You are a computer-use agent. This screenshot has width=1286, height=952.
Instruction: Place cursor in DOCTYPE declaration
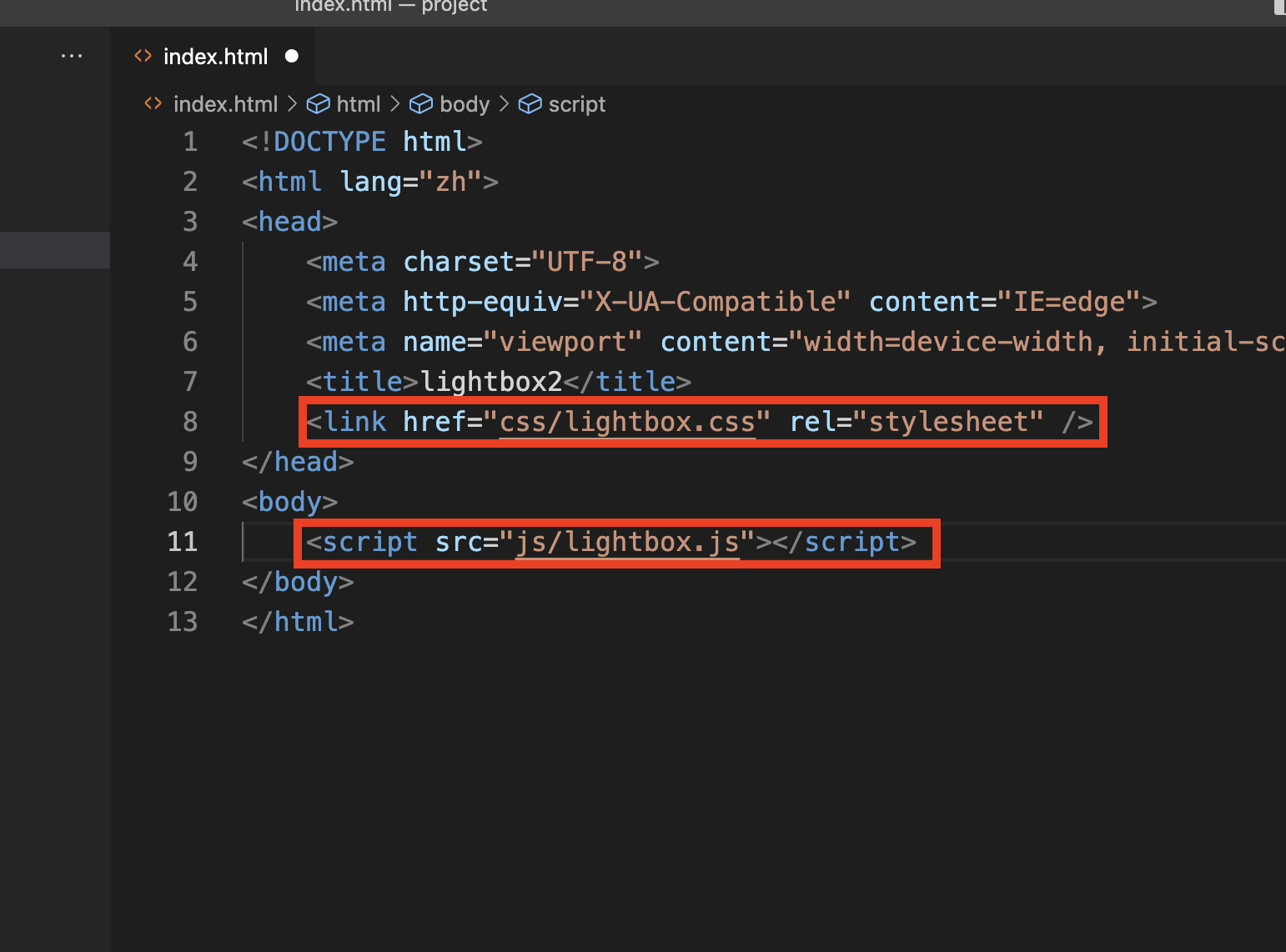pos(362,142)
